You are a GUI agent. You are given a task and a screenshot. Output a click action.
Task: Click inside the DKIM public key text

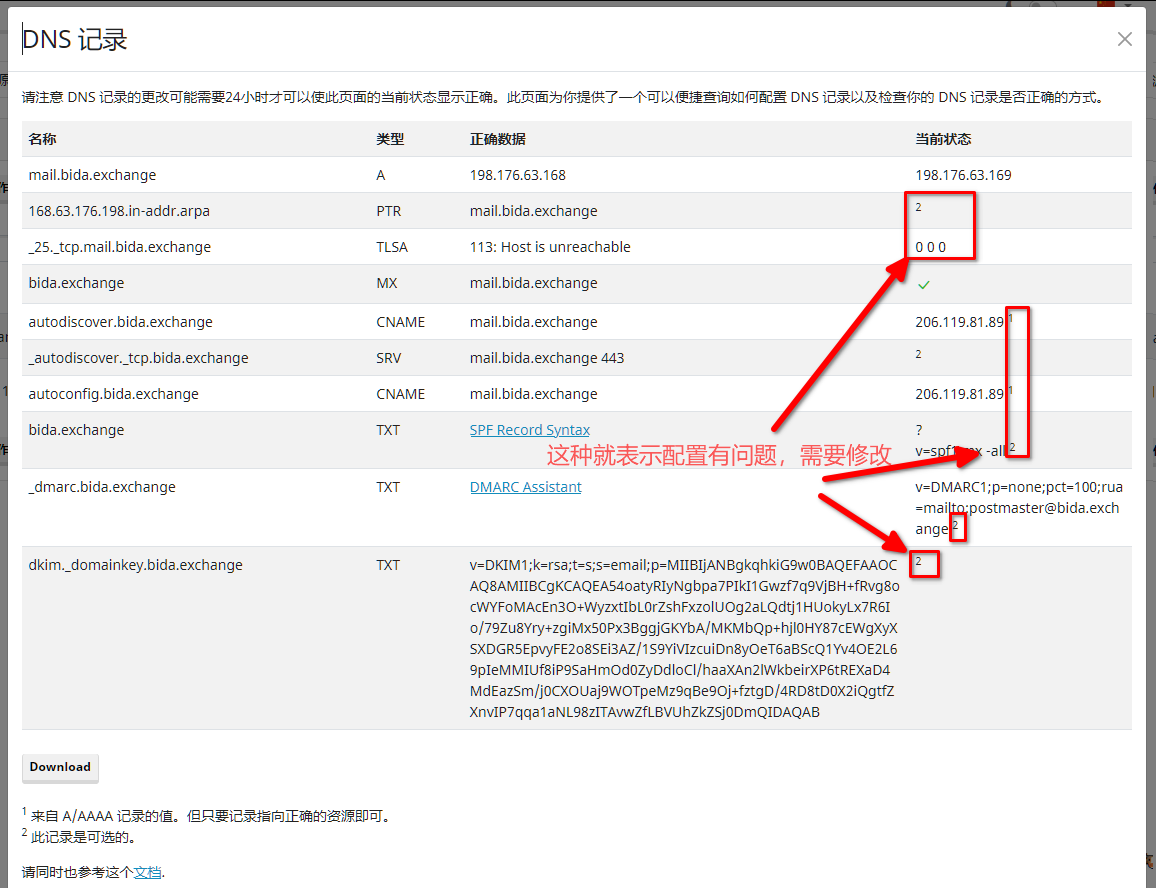[x=684, y=638]
